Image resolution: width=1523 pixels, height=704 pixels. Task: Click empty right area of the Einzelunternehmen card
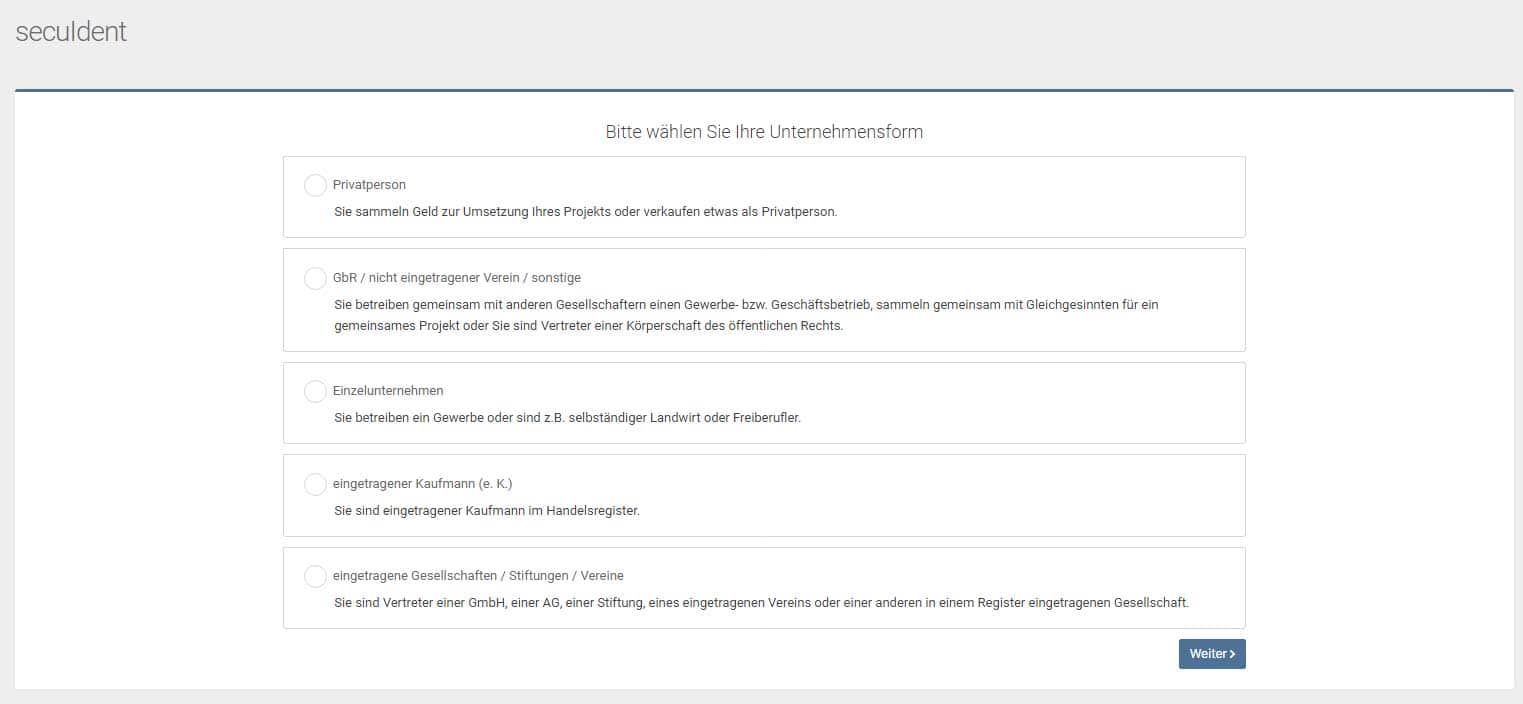click(1050, 403)
